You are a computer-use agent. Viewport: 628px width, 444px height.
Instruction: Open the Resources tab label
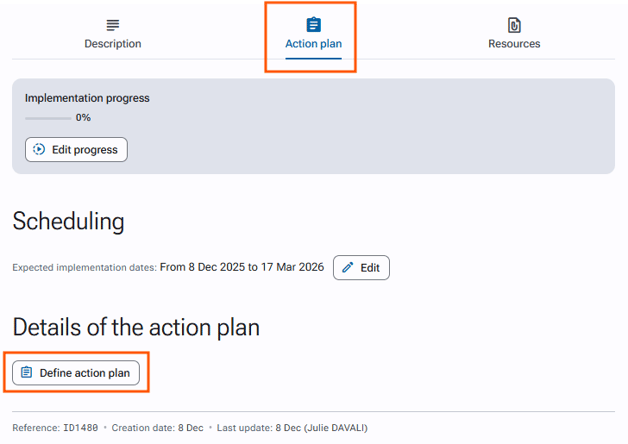click(514, 44)
